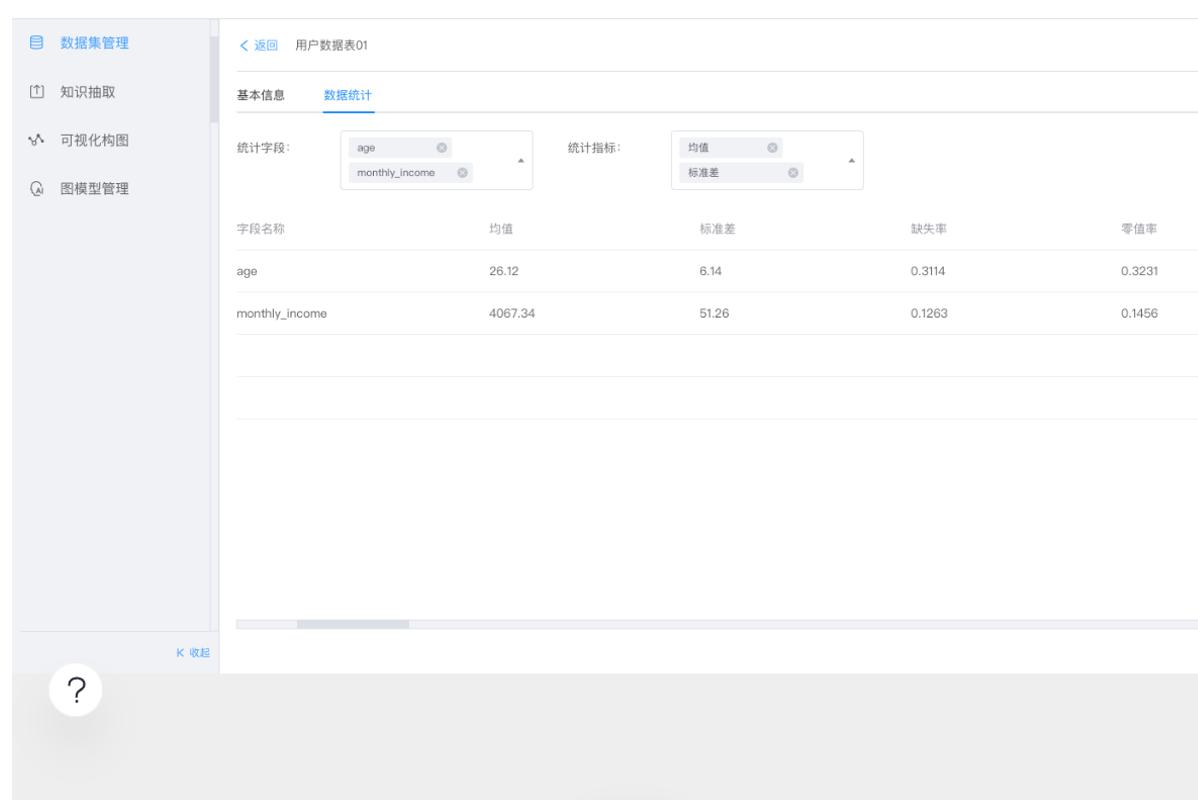Open the 统计字段 selection dropdown

point(520,159)
